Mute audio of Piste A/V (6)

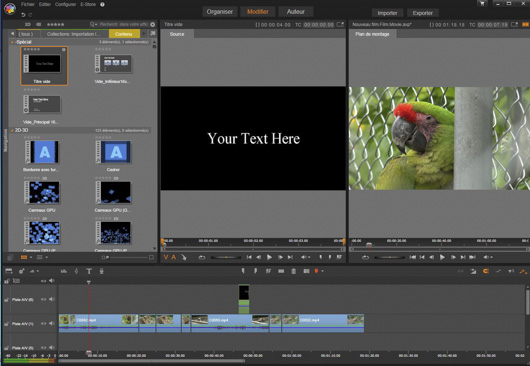point(52,299)
